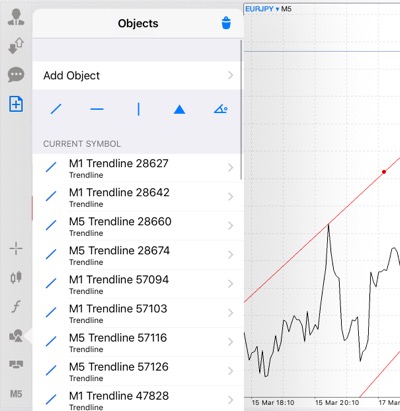Viewport: 400px width, 411px height.
Task: Click the 15 Mar 18:10 time label
Action: 273,403
